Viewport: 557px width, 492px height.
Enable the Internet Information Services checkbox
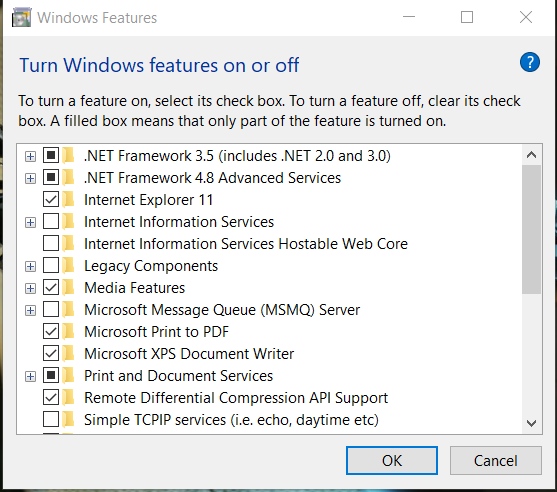pyautogui.click(x=51, y=221)
